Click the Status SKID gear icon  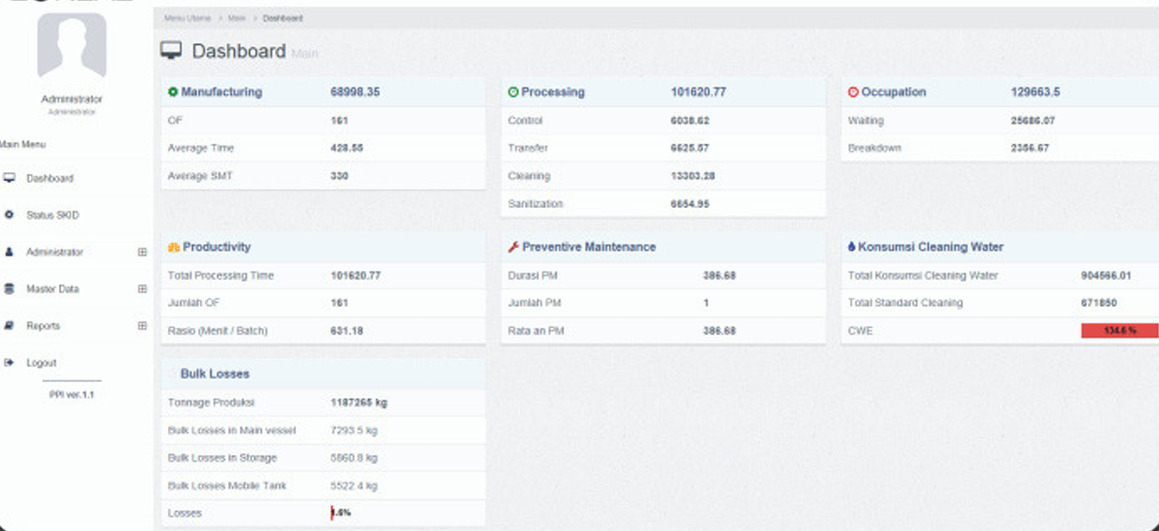9,215
